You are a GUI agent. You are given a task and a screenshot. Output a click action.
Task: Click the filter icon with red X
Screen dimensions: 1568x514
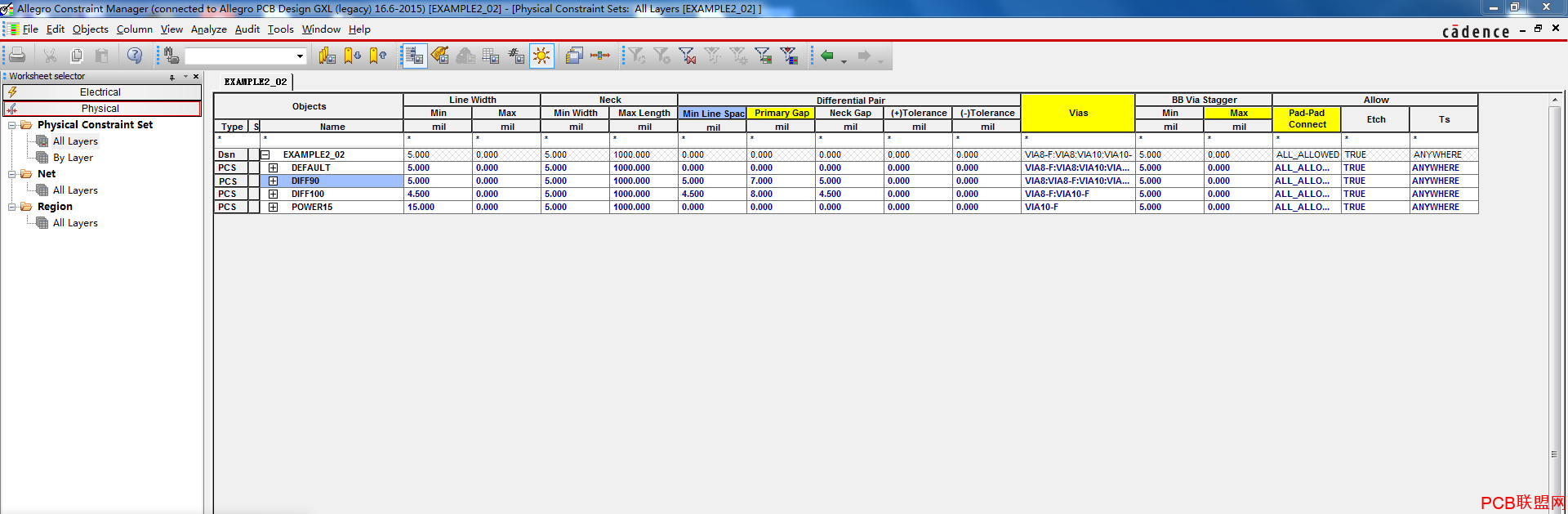(688, 56)
